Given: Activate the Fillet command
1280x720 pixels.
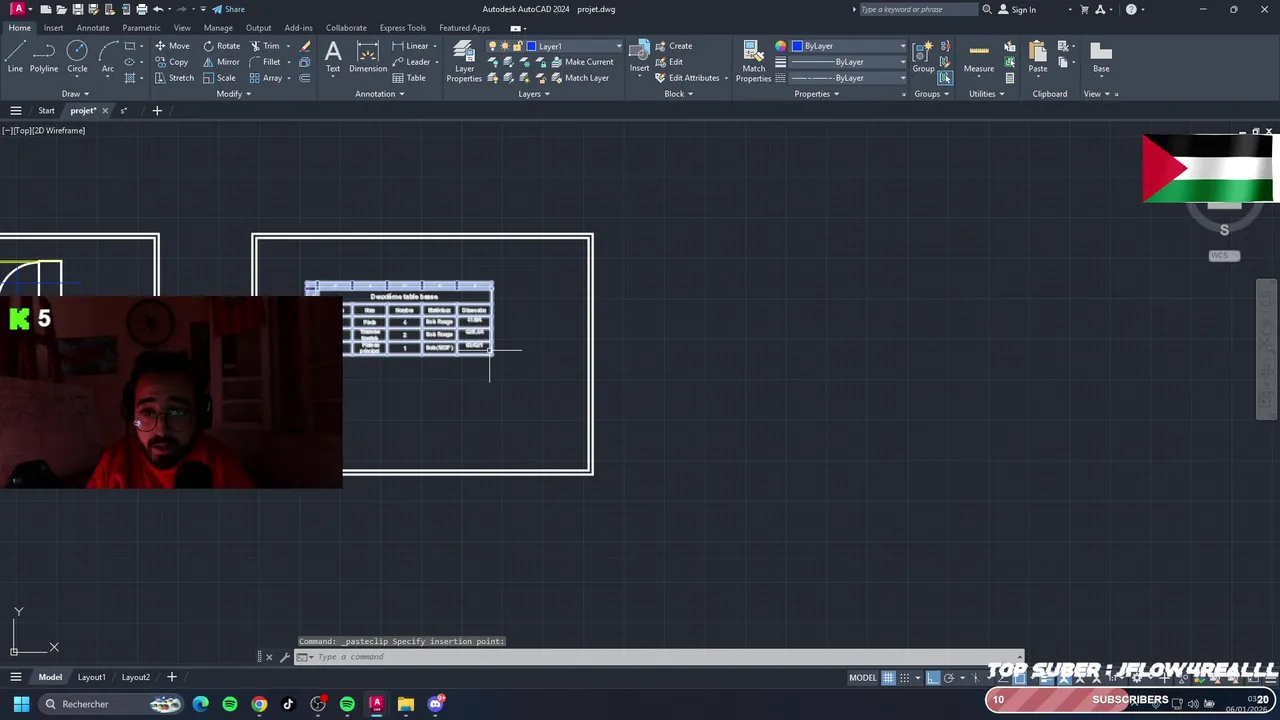Looking at the screenshot, I should (x=265, y=62).
